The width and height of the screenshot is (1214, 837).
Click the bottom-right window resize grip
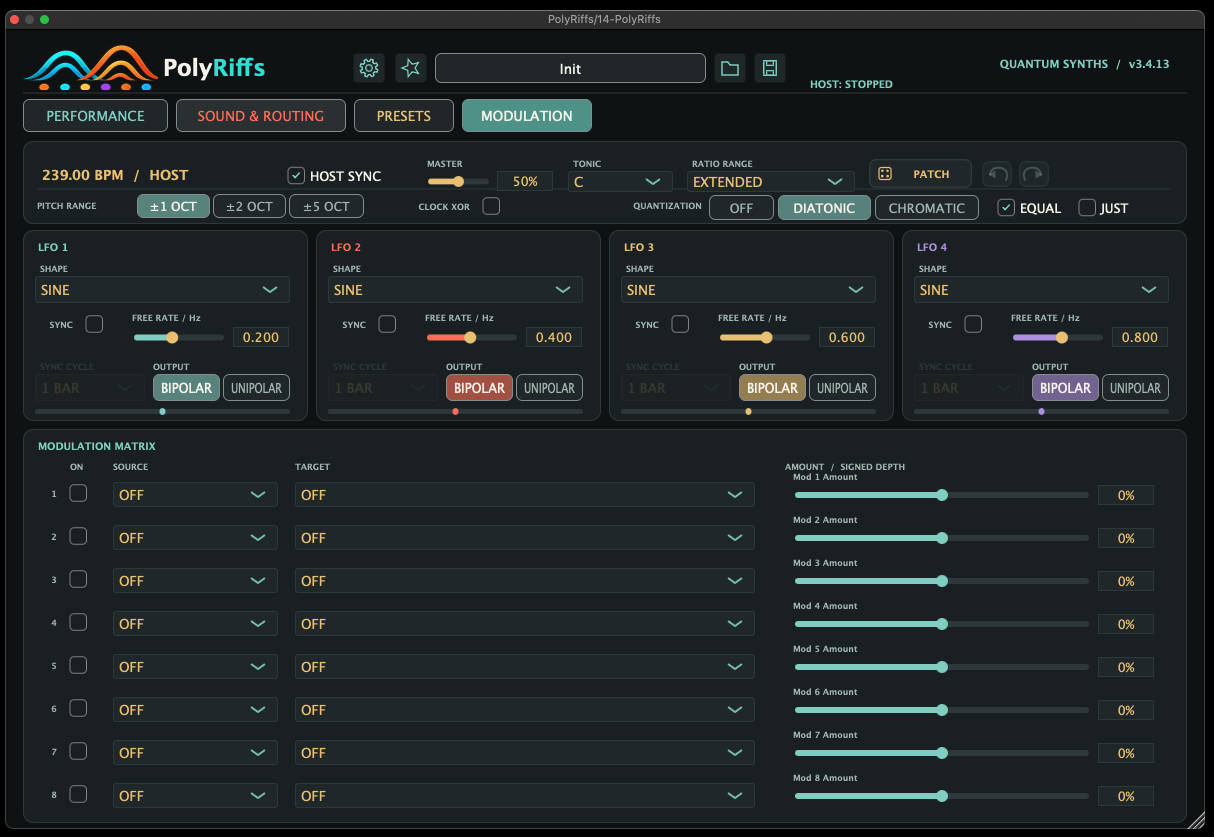click(1196, 820)
